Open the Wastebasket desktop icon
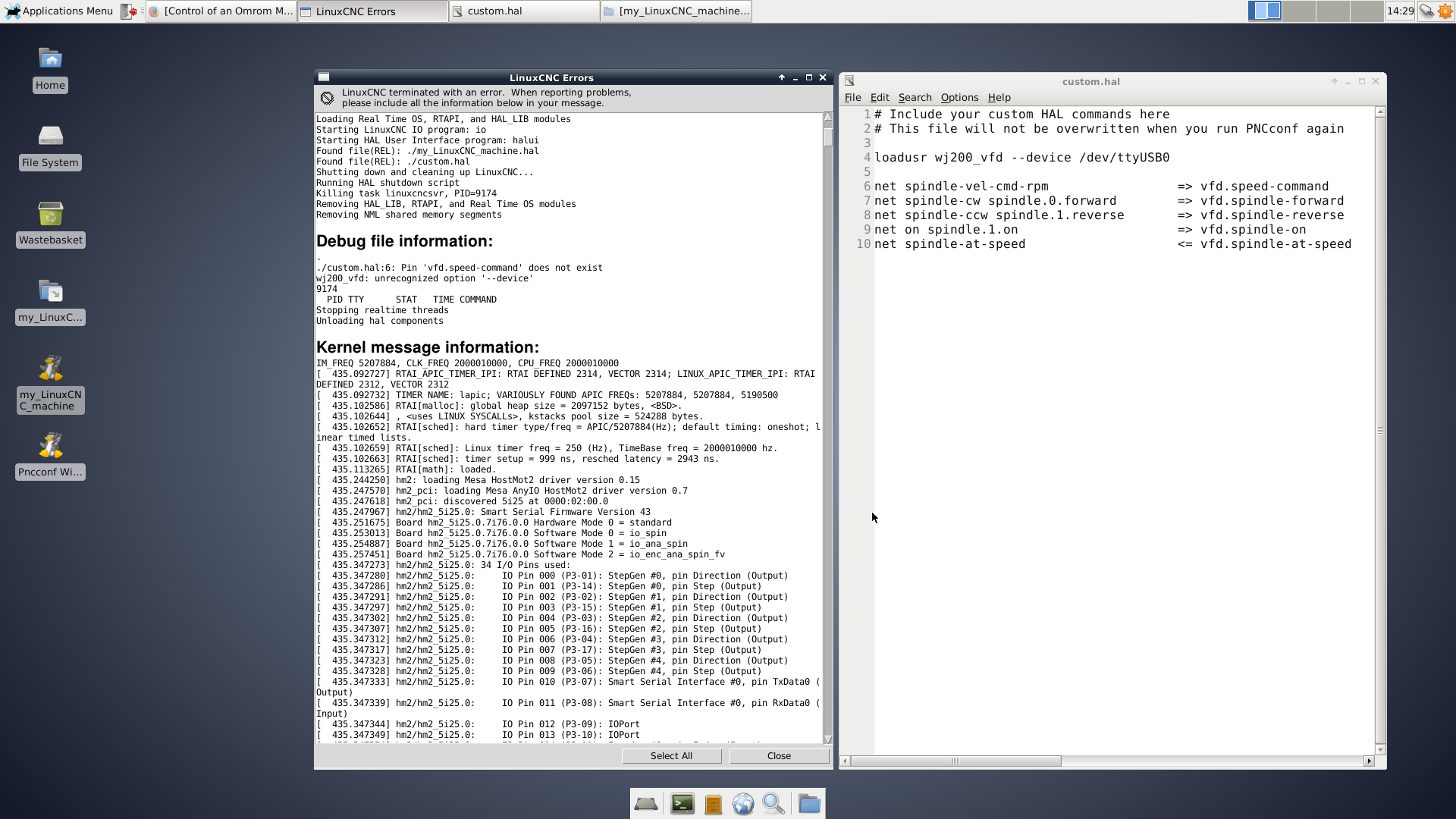1456x819 pixels. point(50,215)
